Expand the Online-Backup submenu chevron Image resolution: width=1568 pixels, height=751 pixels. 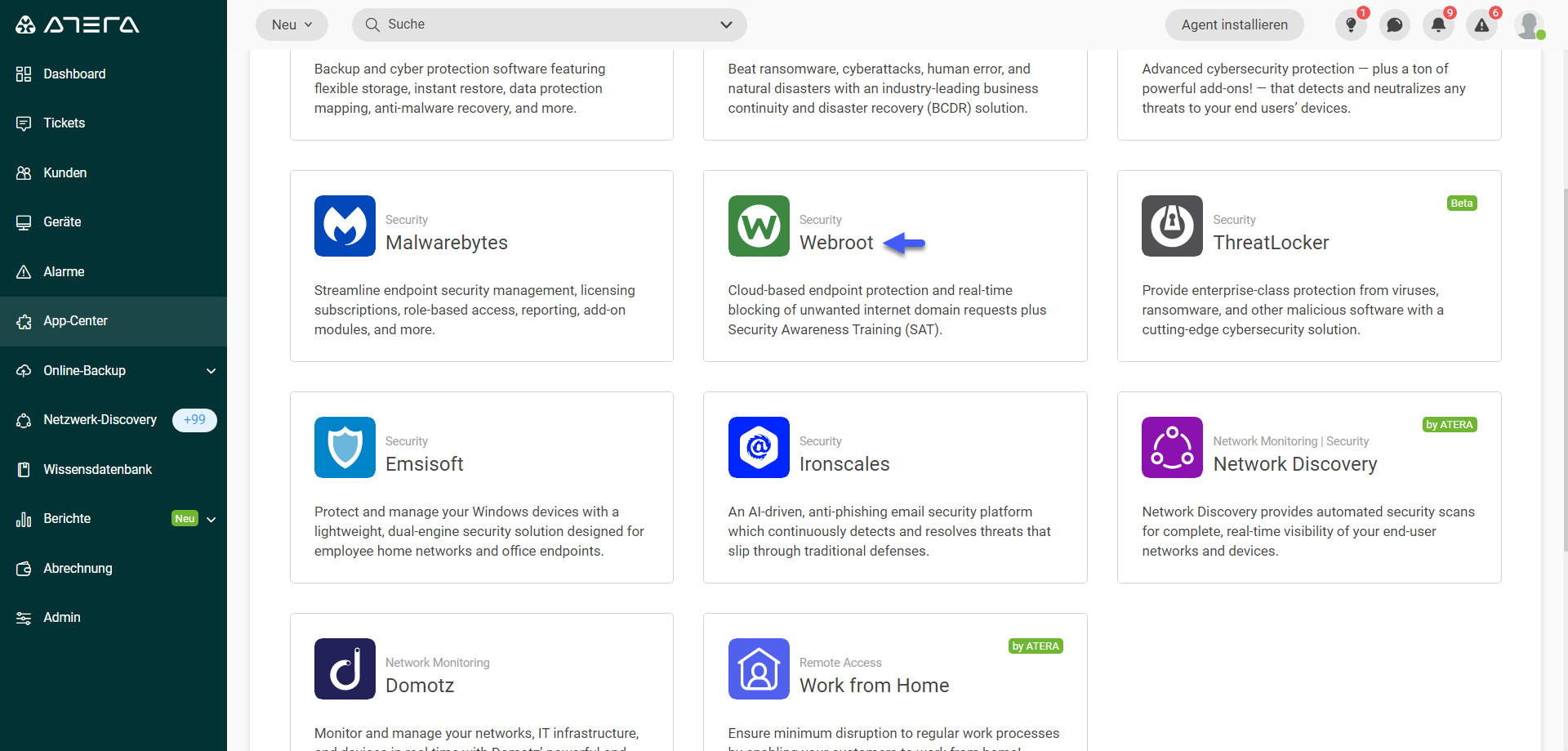(x=212, y=371)
